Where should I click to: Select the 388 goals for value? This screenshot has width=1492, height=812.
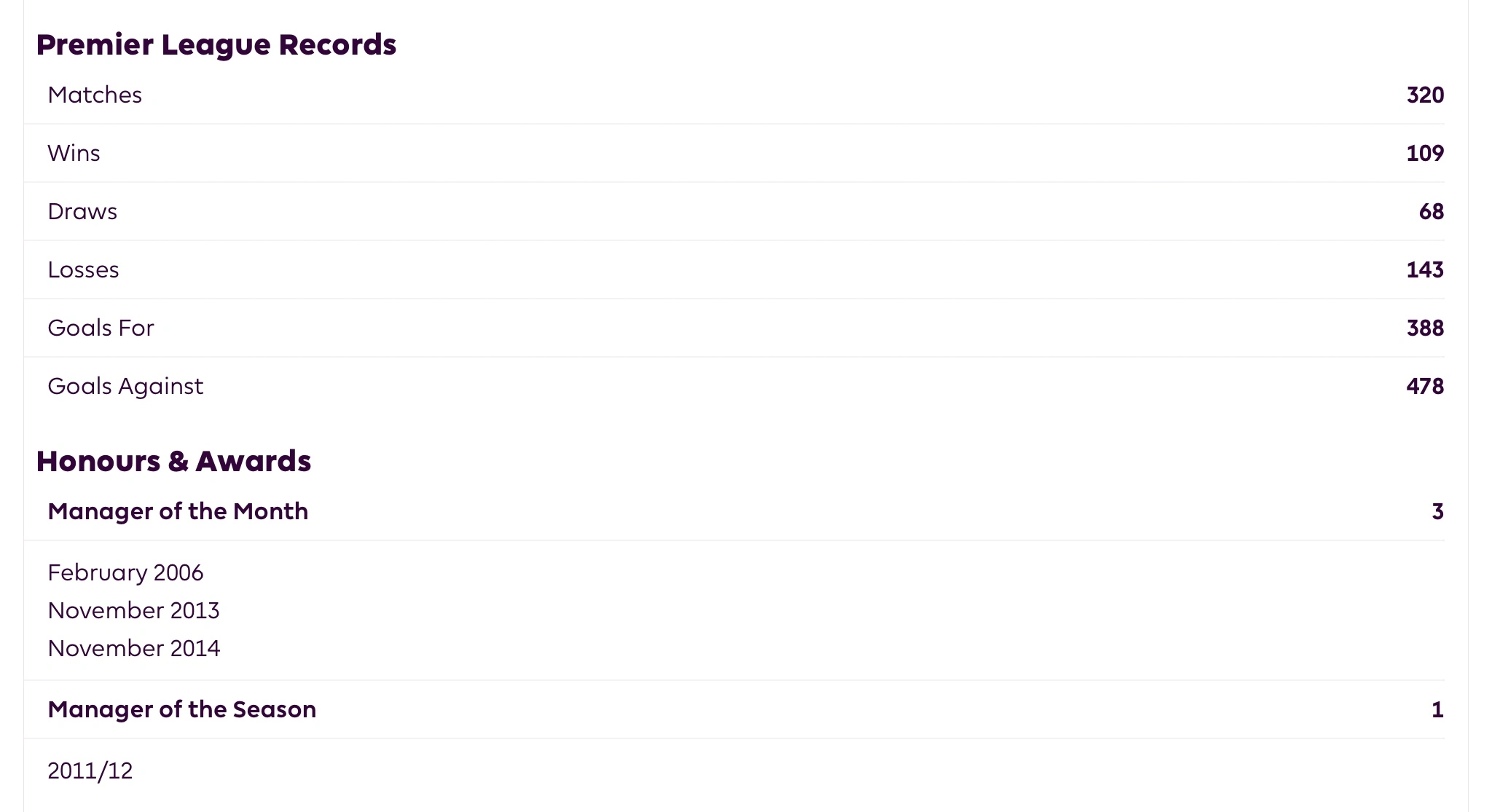point(1424,328)
